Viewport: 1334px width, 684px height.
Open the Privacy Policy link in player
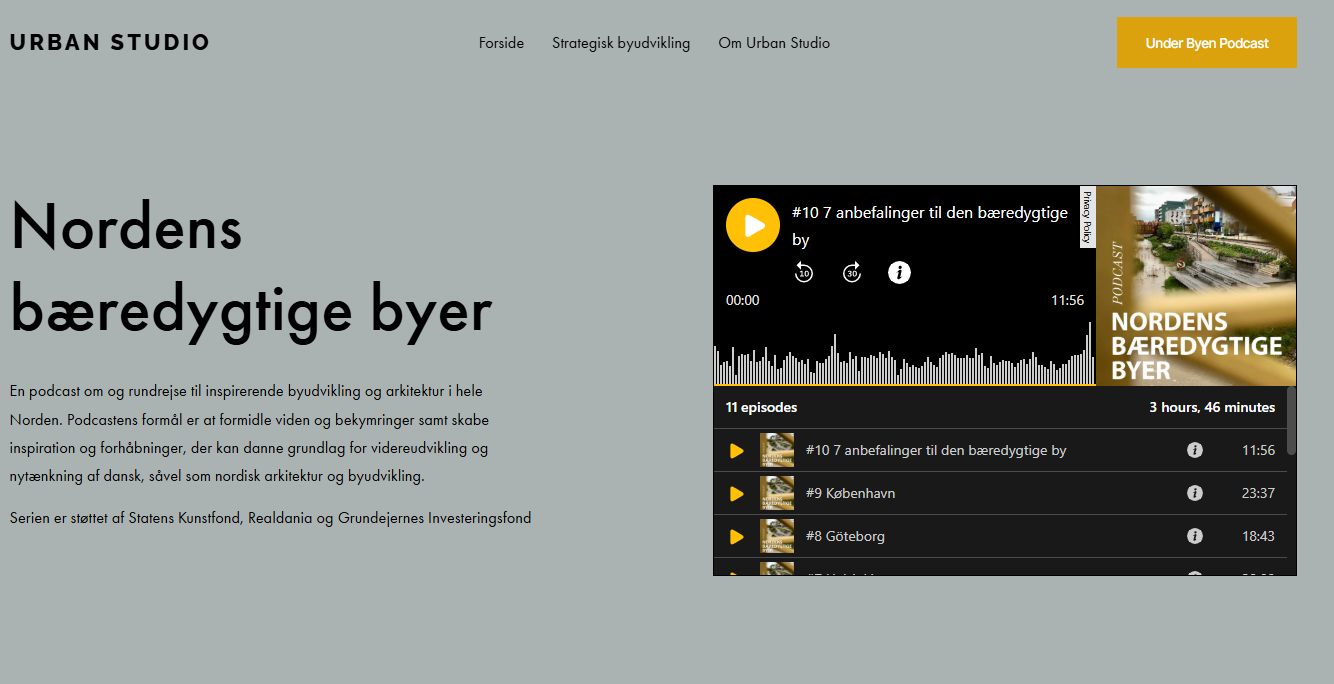(1088, 217)
